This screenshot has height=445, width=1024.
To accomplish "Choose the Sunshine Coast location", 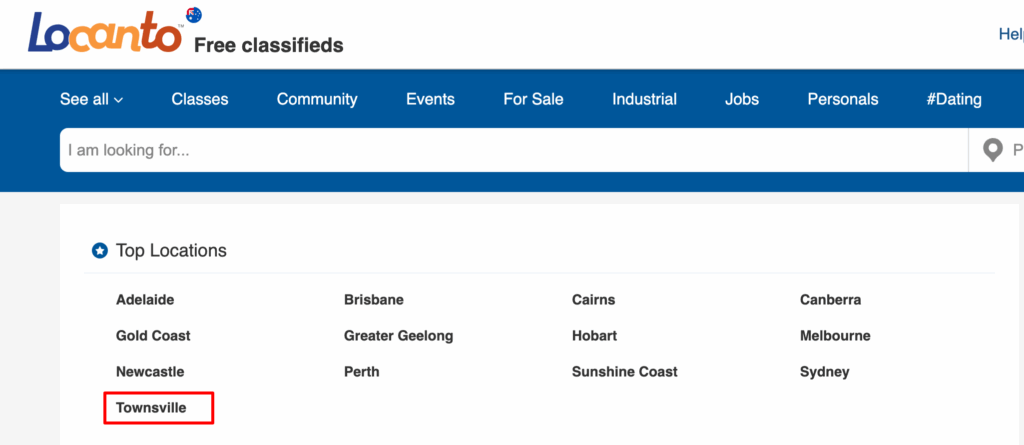I will (625, 372).
